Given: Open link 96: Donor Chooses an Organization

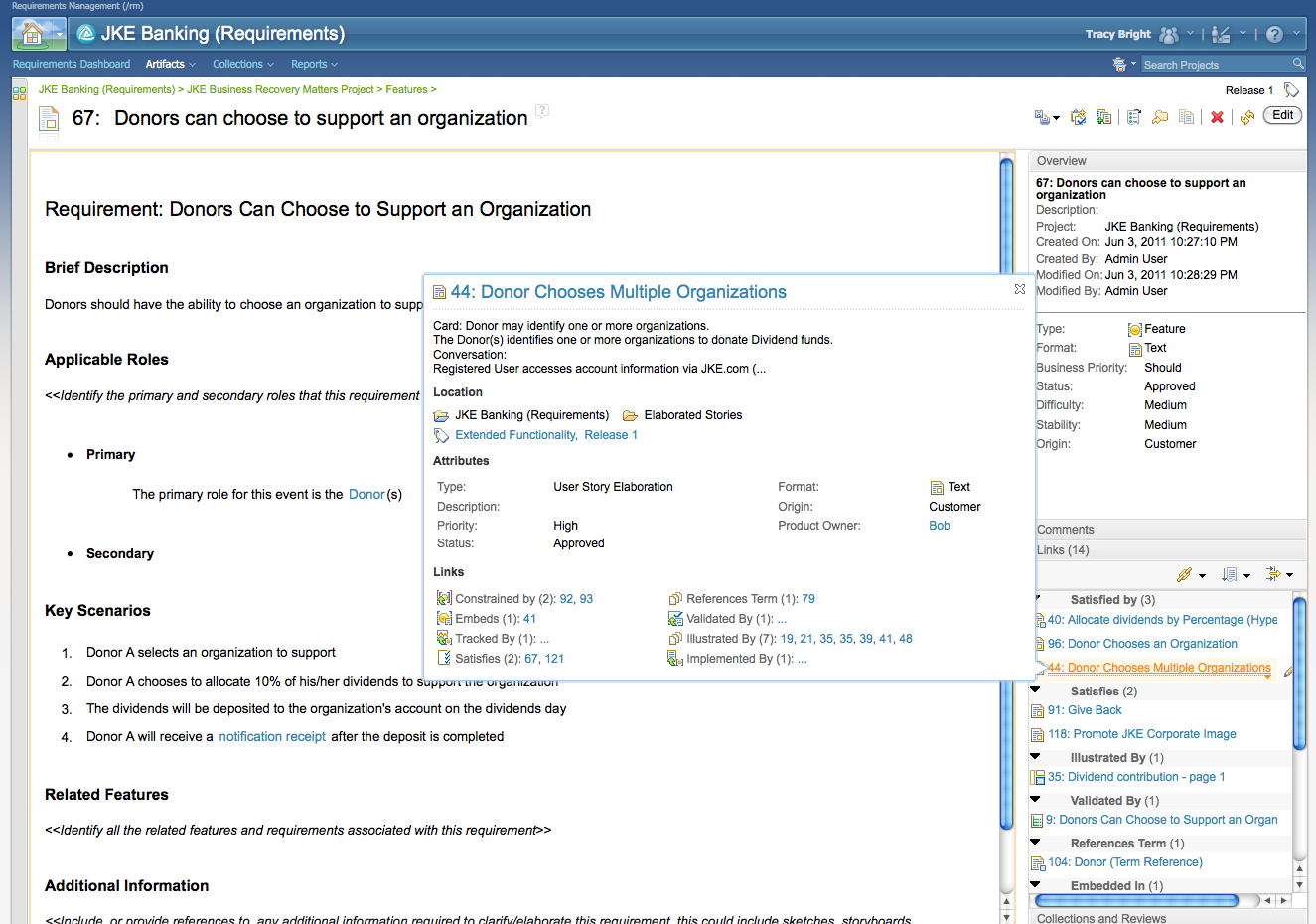Looking at the screenshot, I should click(1142, 644).
